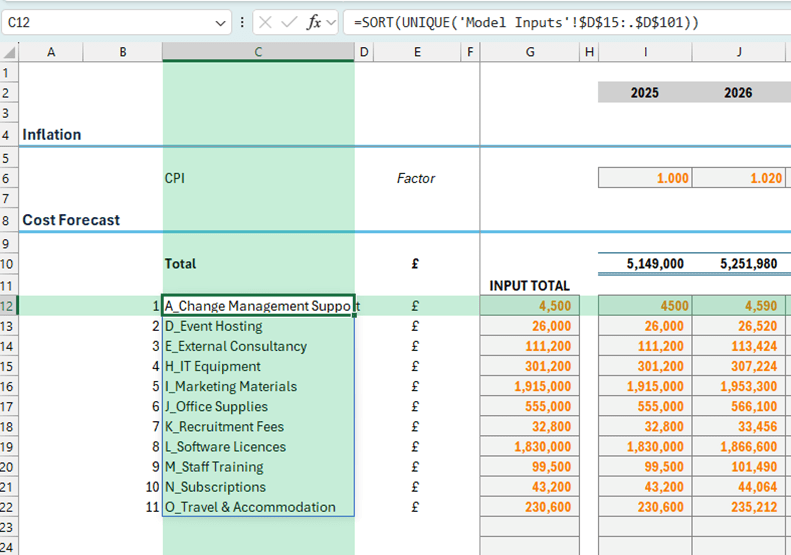791x555 pixels.
Task: Select column C header
Action: tap(258, 52)
